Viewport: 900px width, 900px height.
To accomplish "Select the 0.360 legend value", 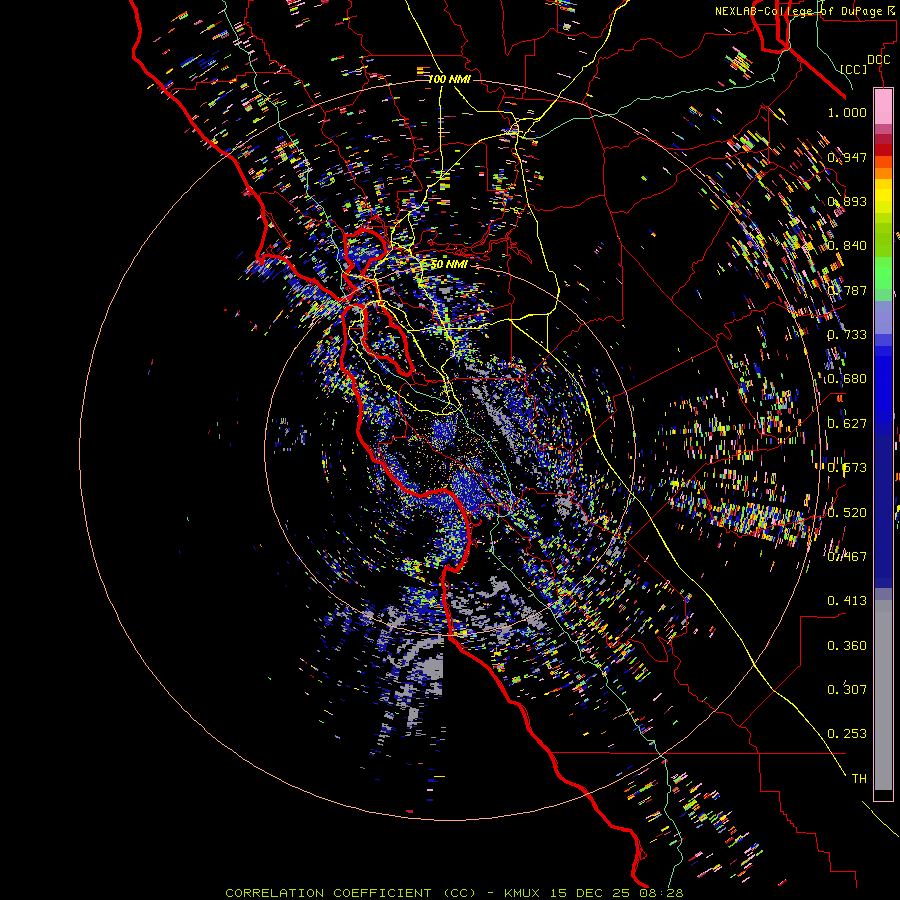I will (x=847, y=646).
